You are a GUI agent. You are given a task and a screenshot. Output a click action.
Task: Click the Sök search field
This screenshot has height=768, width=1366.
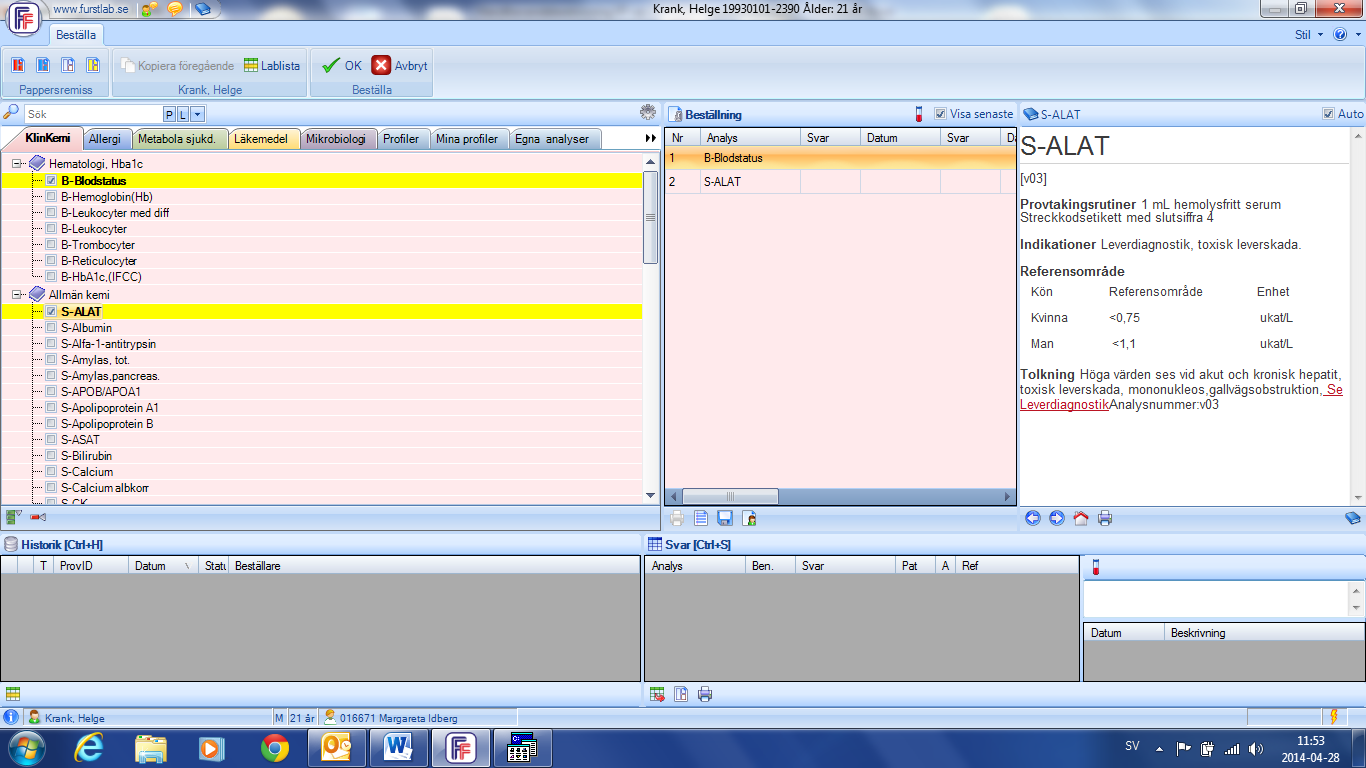[x=92, y=115]
